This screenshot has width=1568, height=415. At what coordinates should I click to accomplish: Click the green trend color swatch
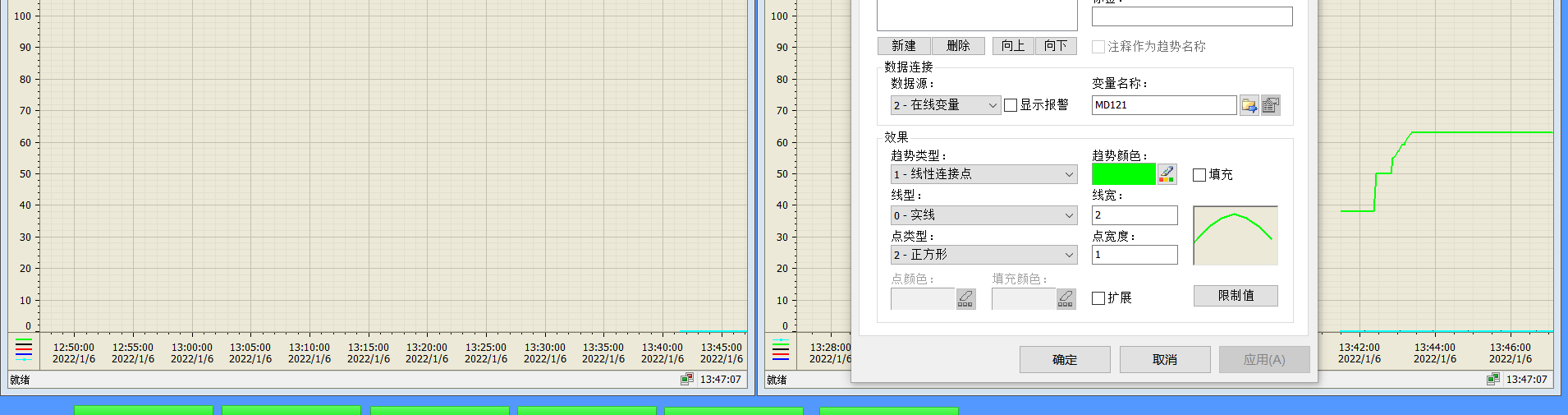tap(1123, 174)
